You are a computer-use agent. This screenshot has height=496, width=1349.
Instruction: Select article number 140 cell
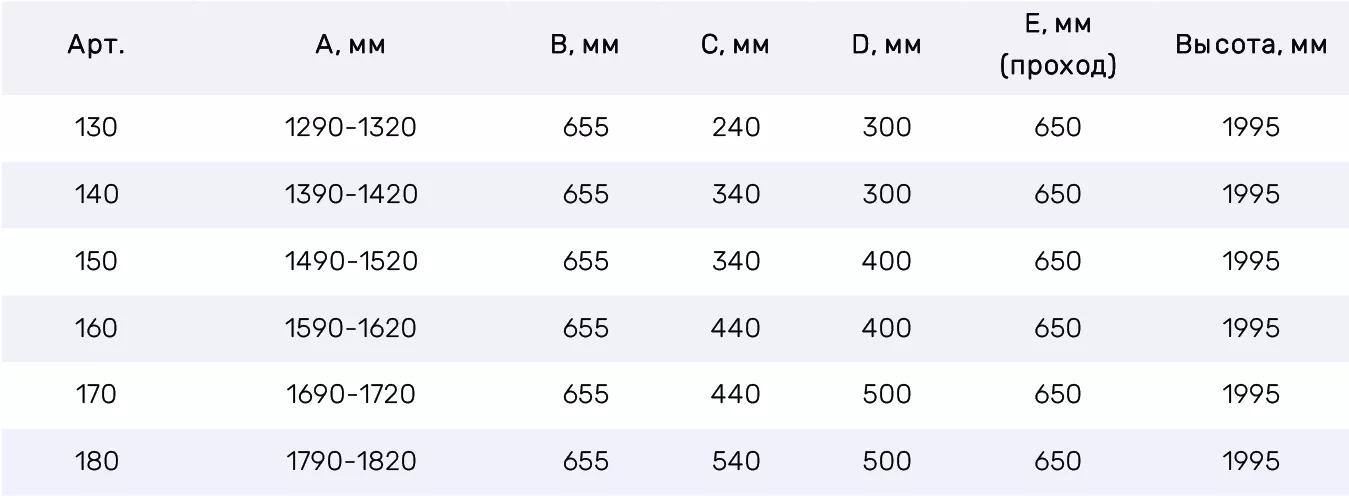(96, 194)
